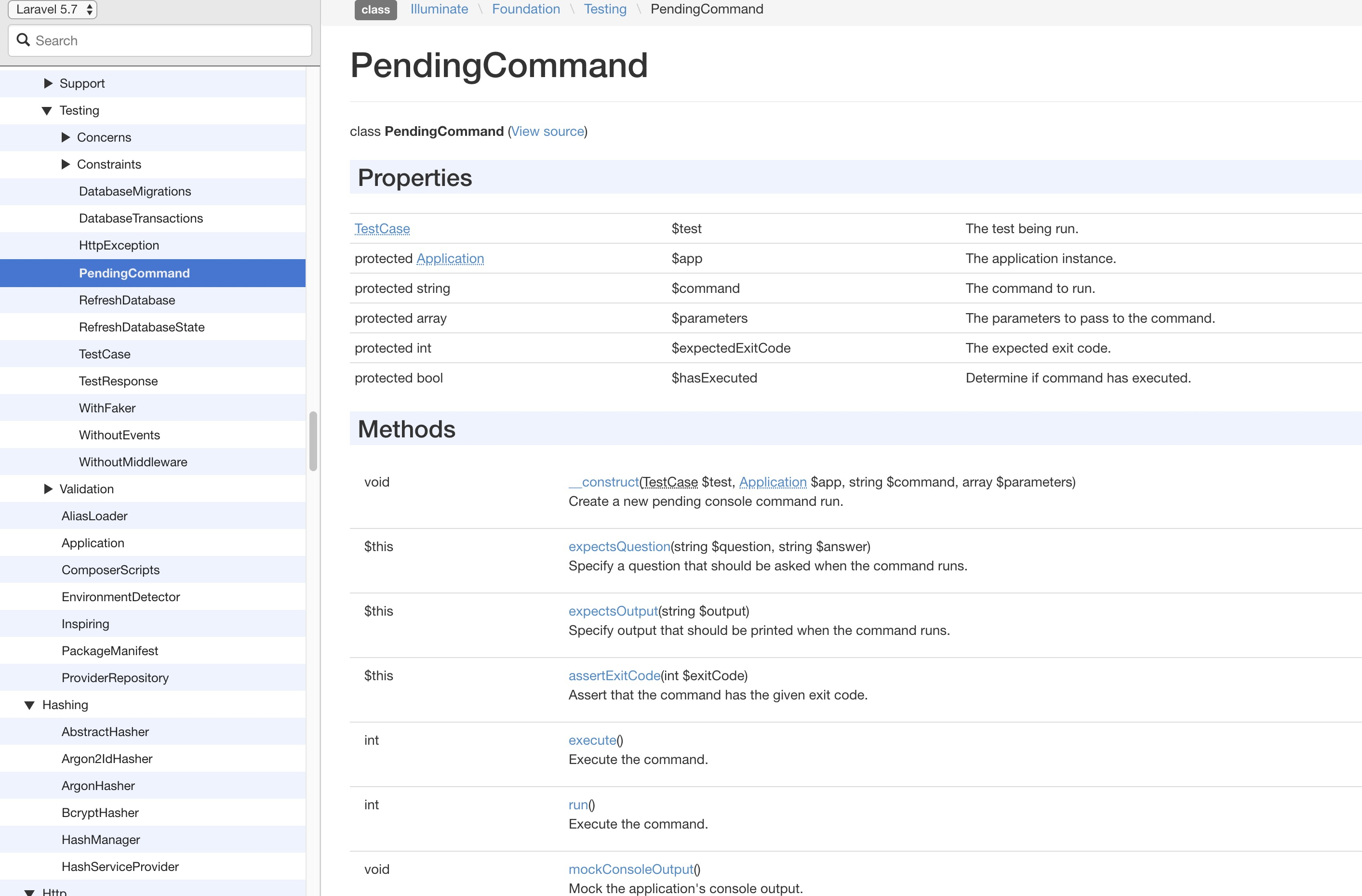The width and height of the screenshot is (1362, 896).
Task: Open the expectsQuestion method documentation
Action: point(619,546)
